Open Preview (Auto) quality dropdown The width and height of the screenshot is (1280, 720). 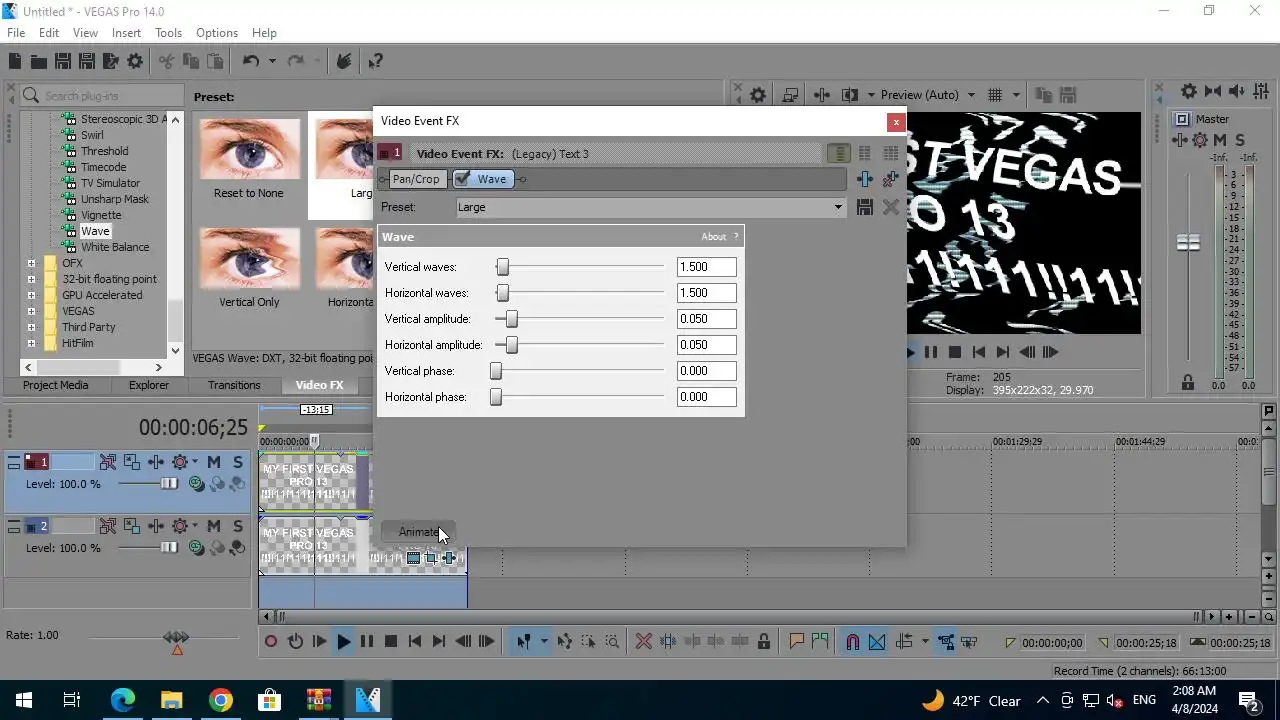(971, 95)
